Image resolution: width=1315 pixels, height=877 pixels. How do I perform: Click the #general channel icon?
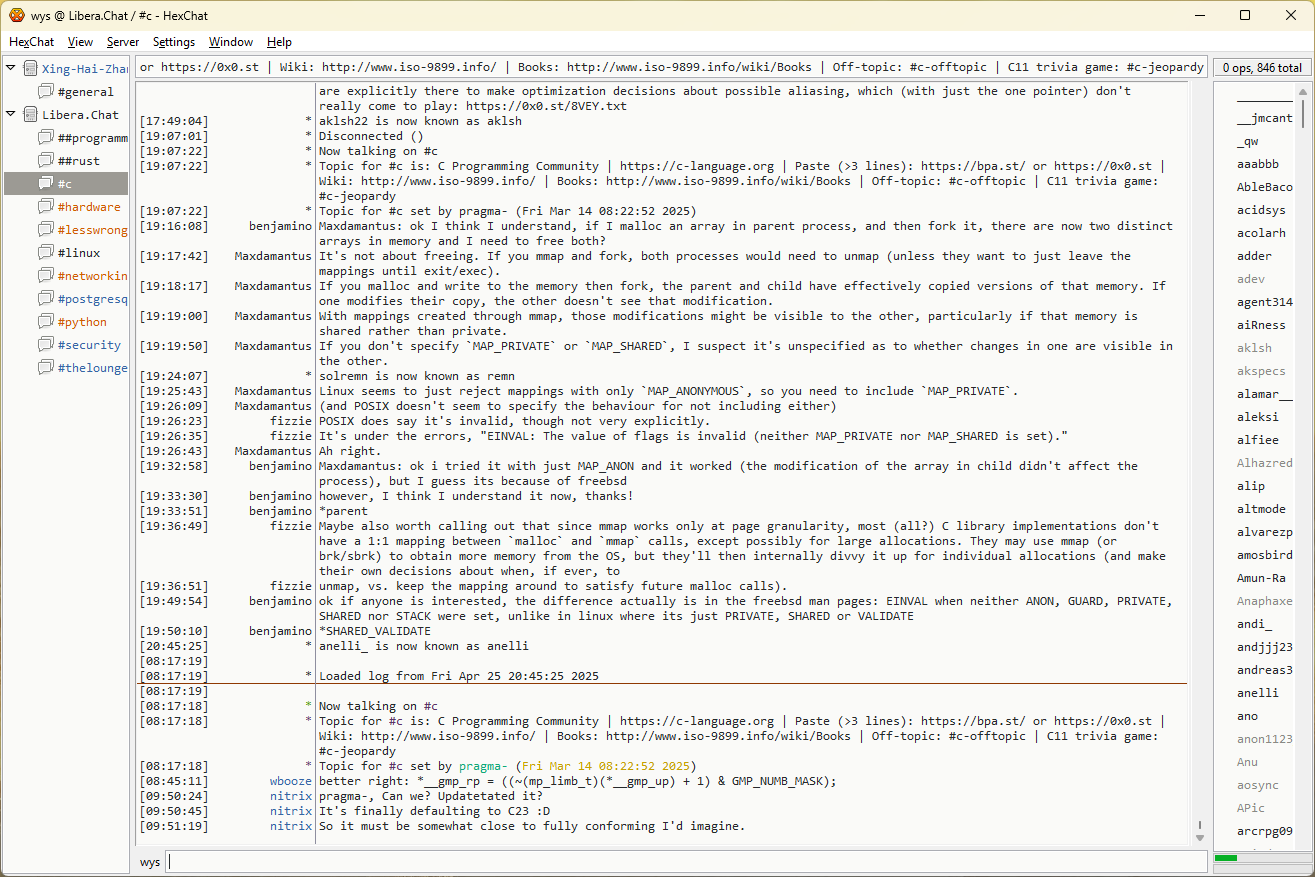(x=46, y=92)
